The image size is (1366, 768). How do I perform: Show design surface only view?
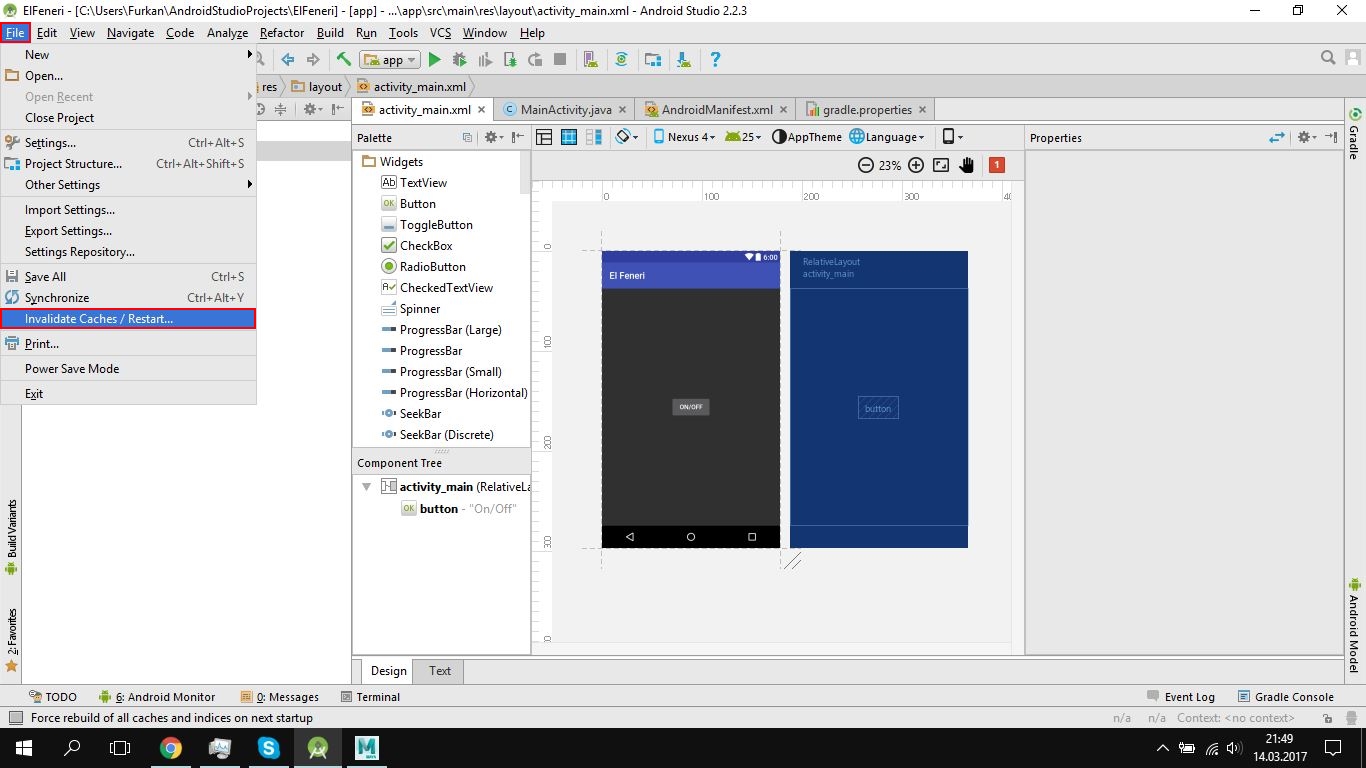[544, 137]
